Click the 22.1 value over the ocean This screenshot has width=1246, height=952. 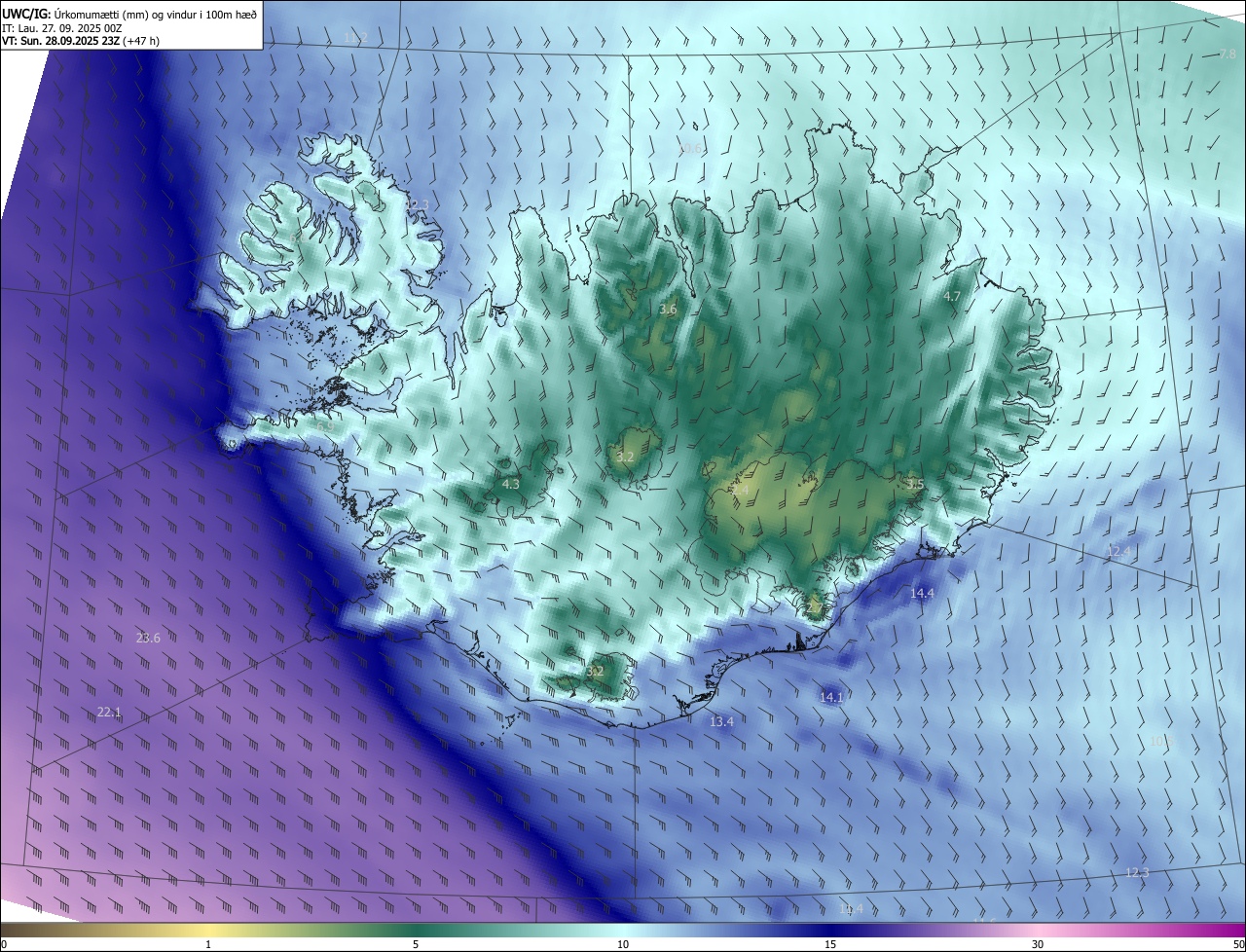(x=109, y=712)
